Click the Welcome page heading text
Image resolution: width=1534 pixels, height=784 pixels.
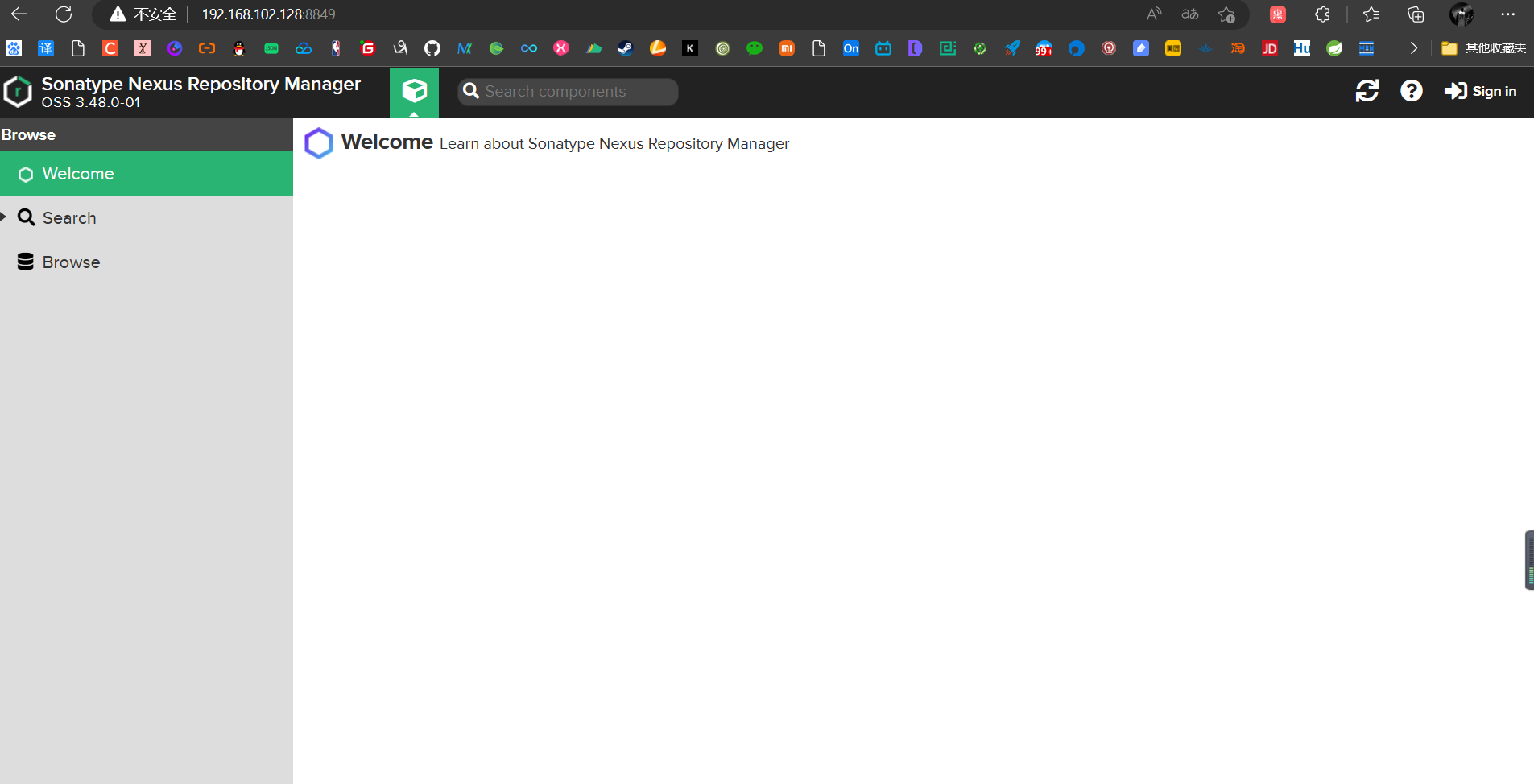click(387, 142)
